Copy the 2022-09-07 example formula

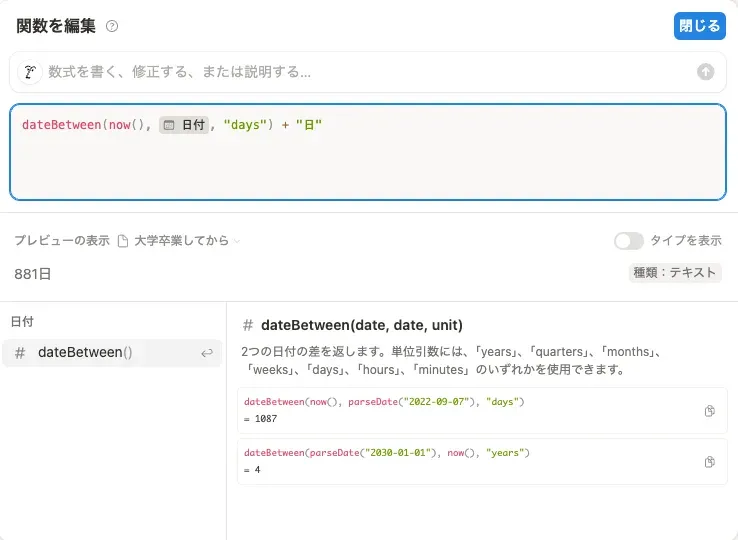click(x=709, y=411)
